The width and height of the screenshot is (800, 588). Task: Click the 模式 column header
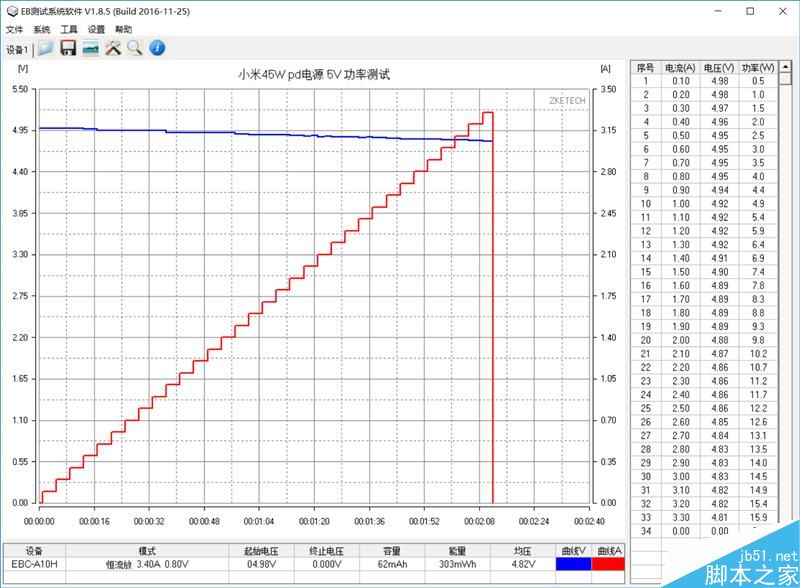coord(147,551)
